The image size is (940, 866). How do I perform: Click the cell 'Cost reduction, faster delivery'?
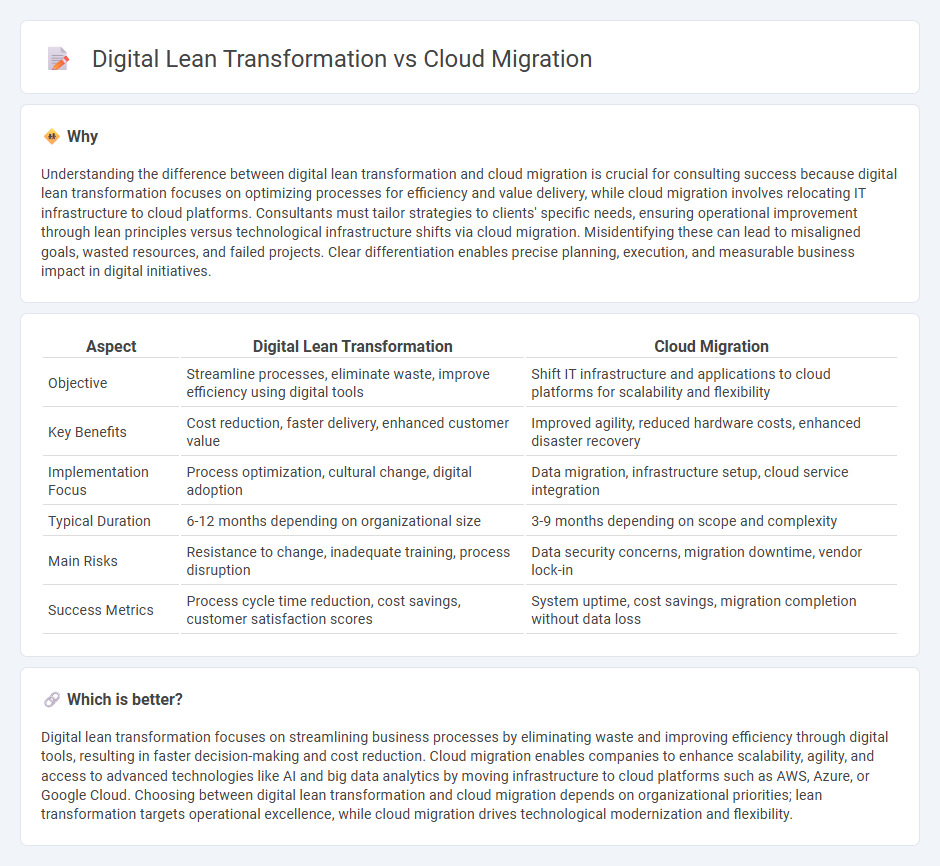(x=352, y=432)
